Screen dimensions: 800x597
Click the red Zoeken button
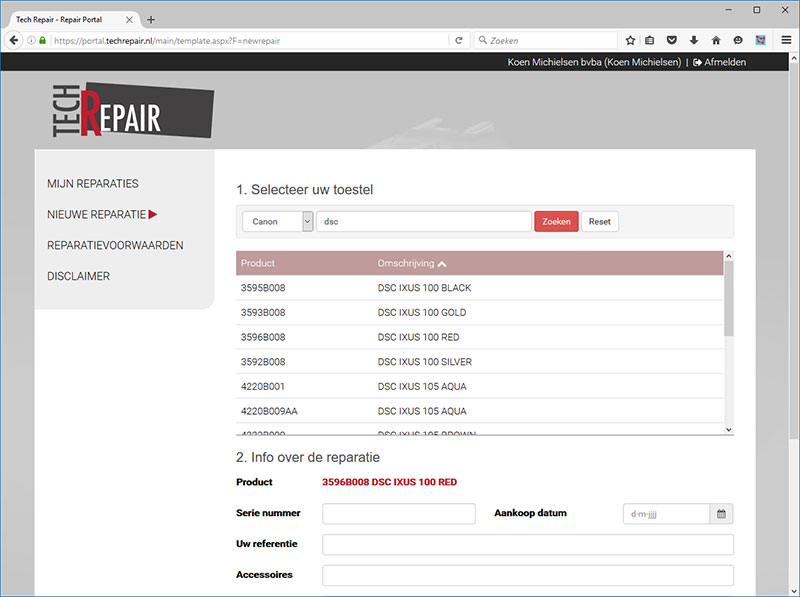[556, 221]
